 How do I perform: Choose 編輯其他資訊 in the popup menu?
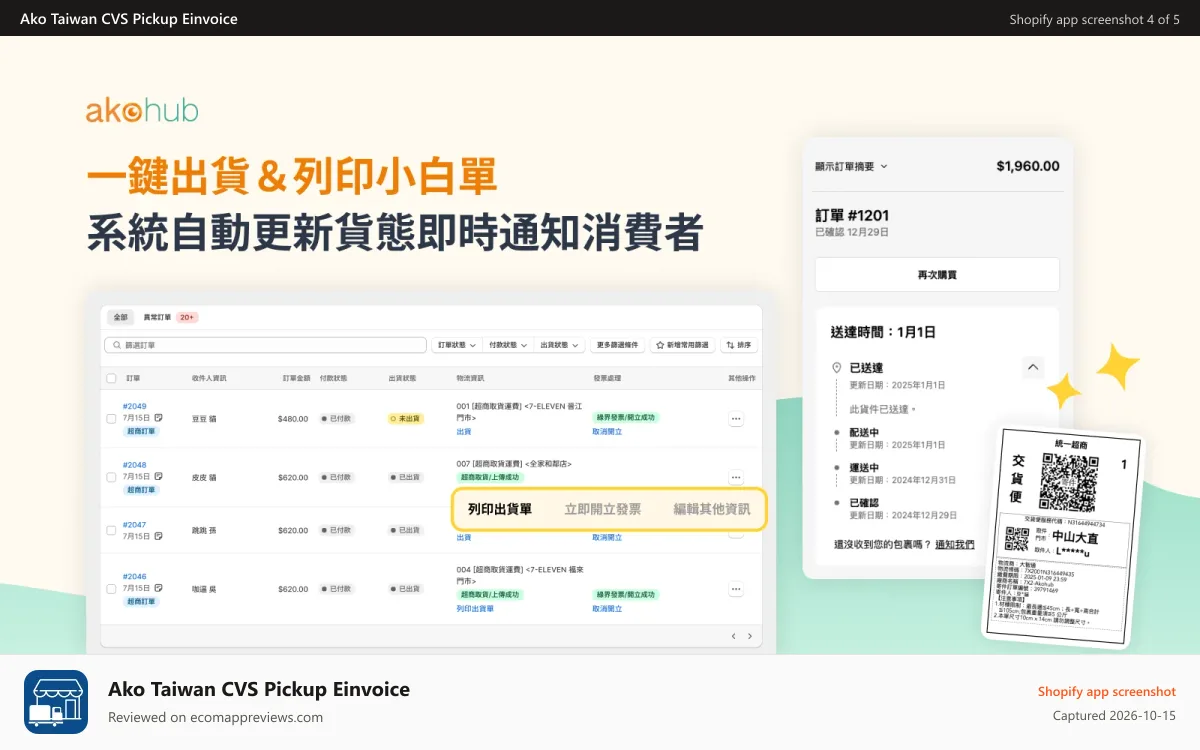point(712,509)
